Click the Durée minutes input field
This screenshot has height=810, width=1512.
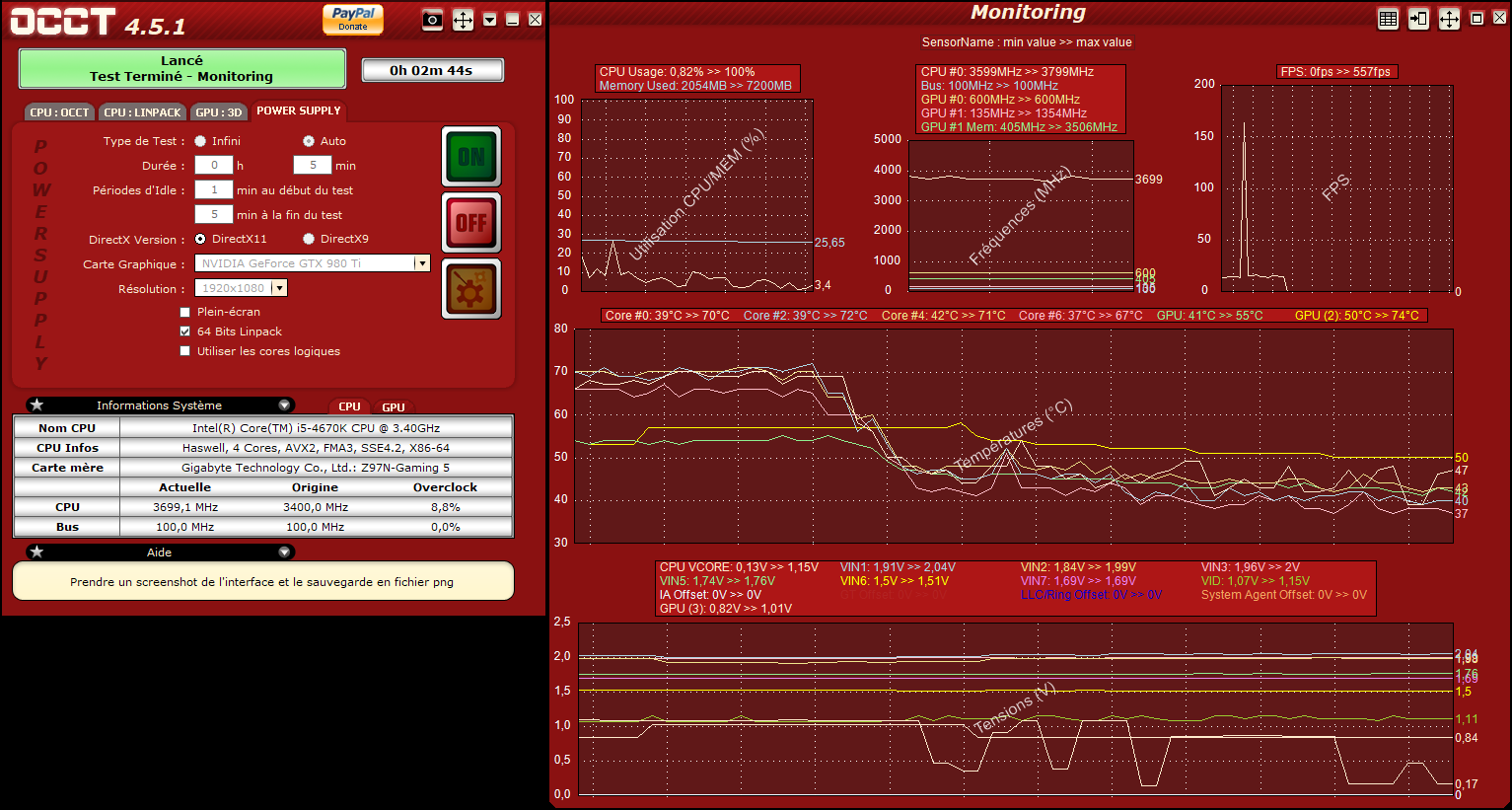[313, 166]
